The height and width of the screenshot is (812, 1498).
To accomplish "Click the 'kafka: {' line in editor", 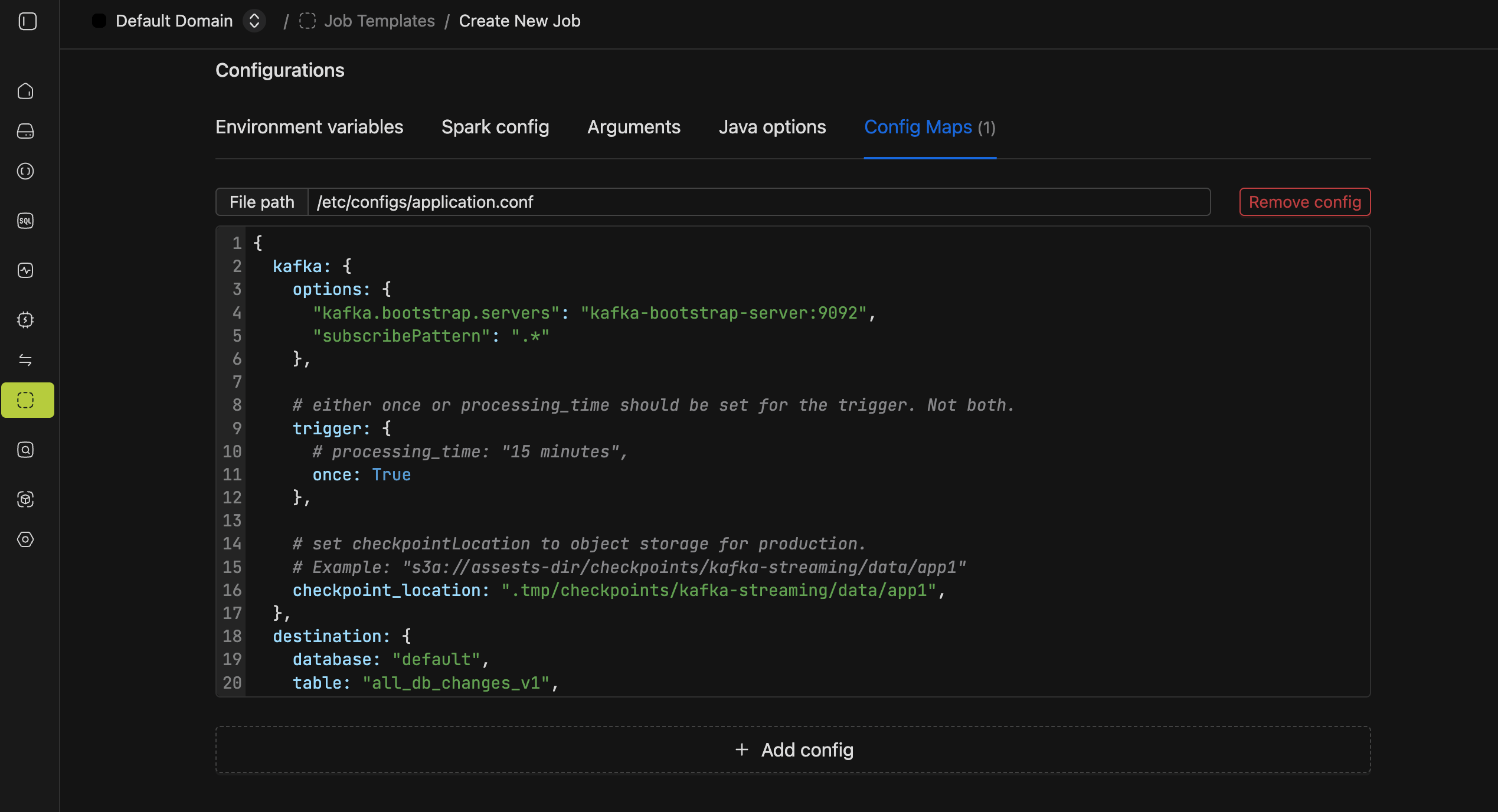I will point(312,266).
